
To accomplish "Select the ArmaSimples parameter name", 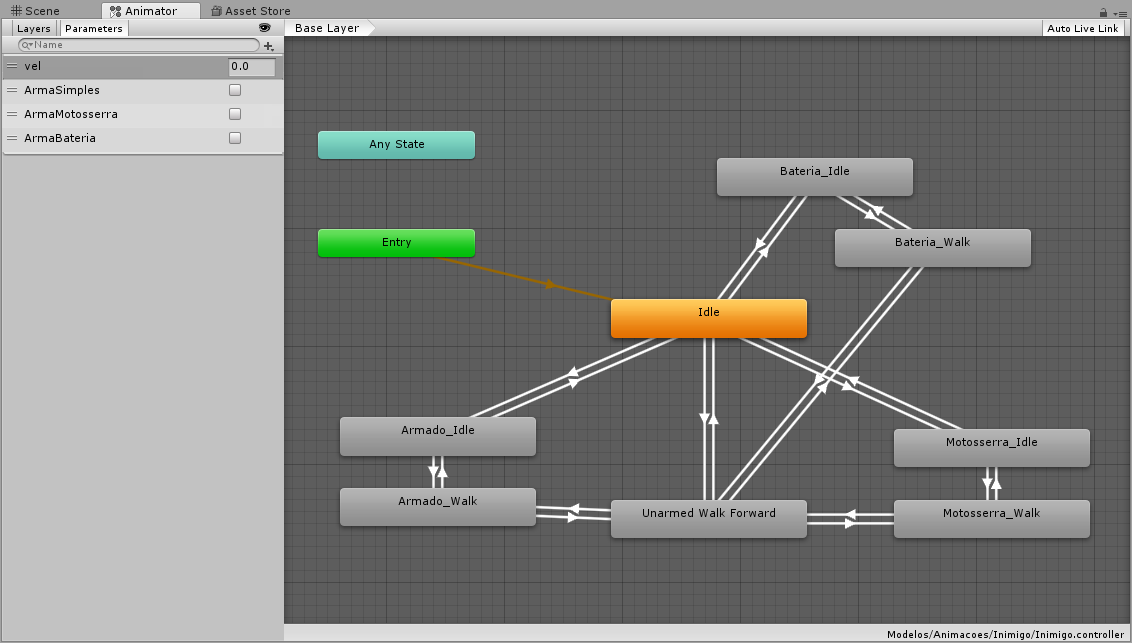I will 62,90.
